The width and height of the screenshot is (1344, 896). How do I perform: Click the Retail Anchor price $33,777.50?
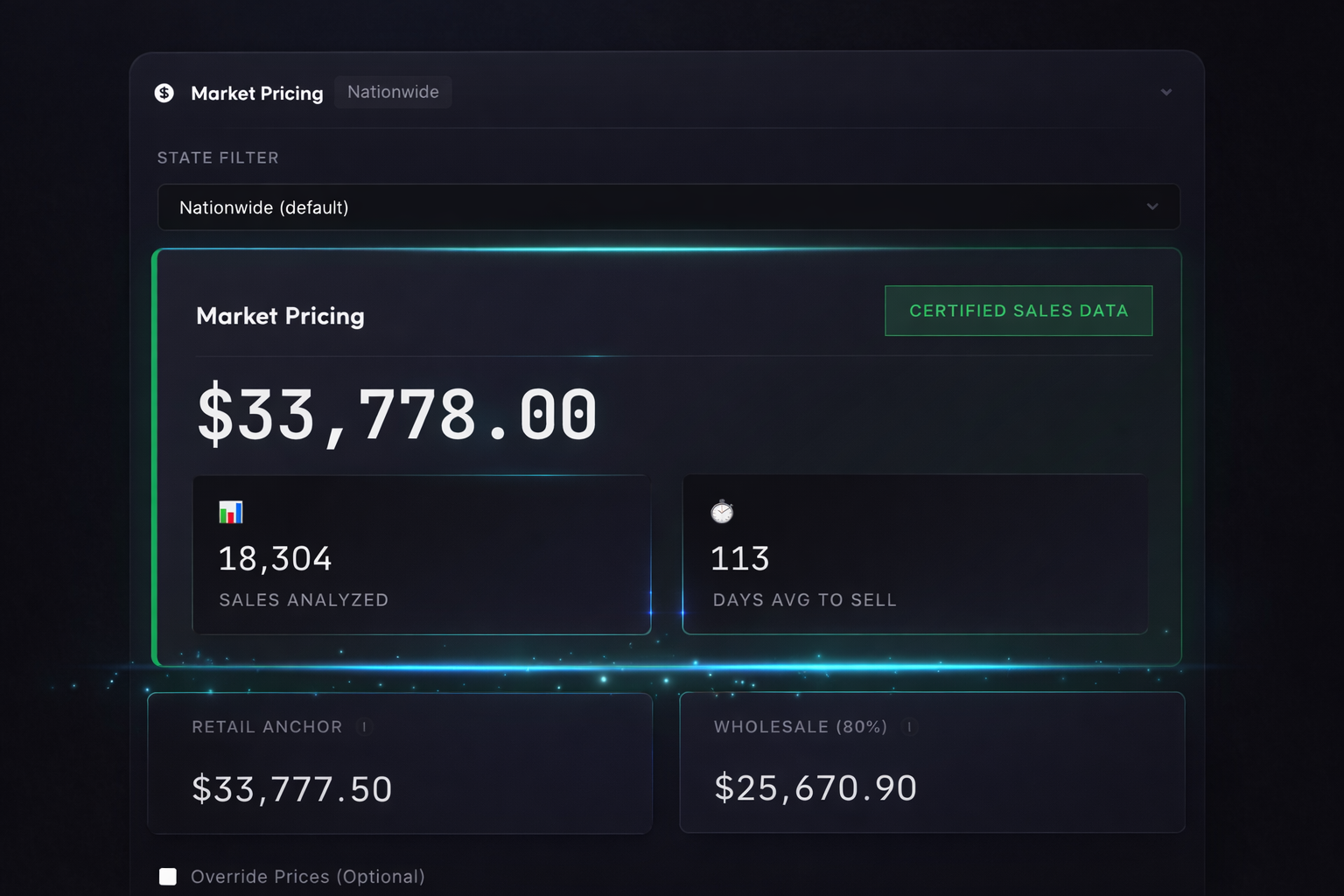[292, 788]
